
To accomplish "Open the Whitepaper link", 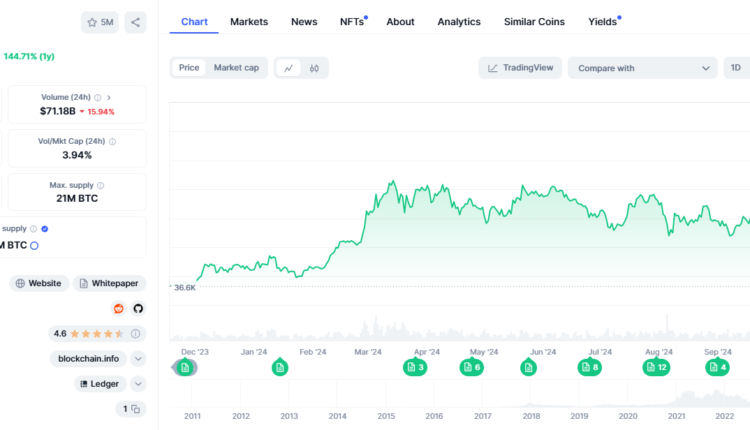I will click(109, 283).
